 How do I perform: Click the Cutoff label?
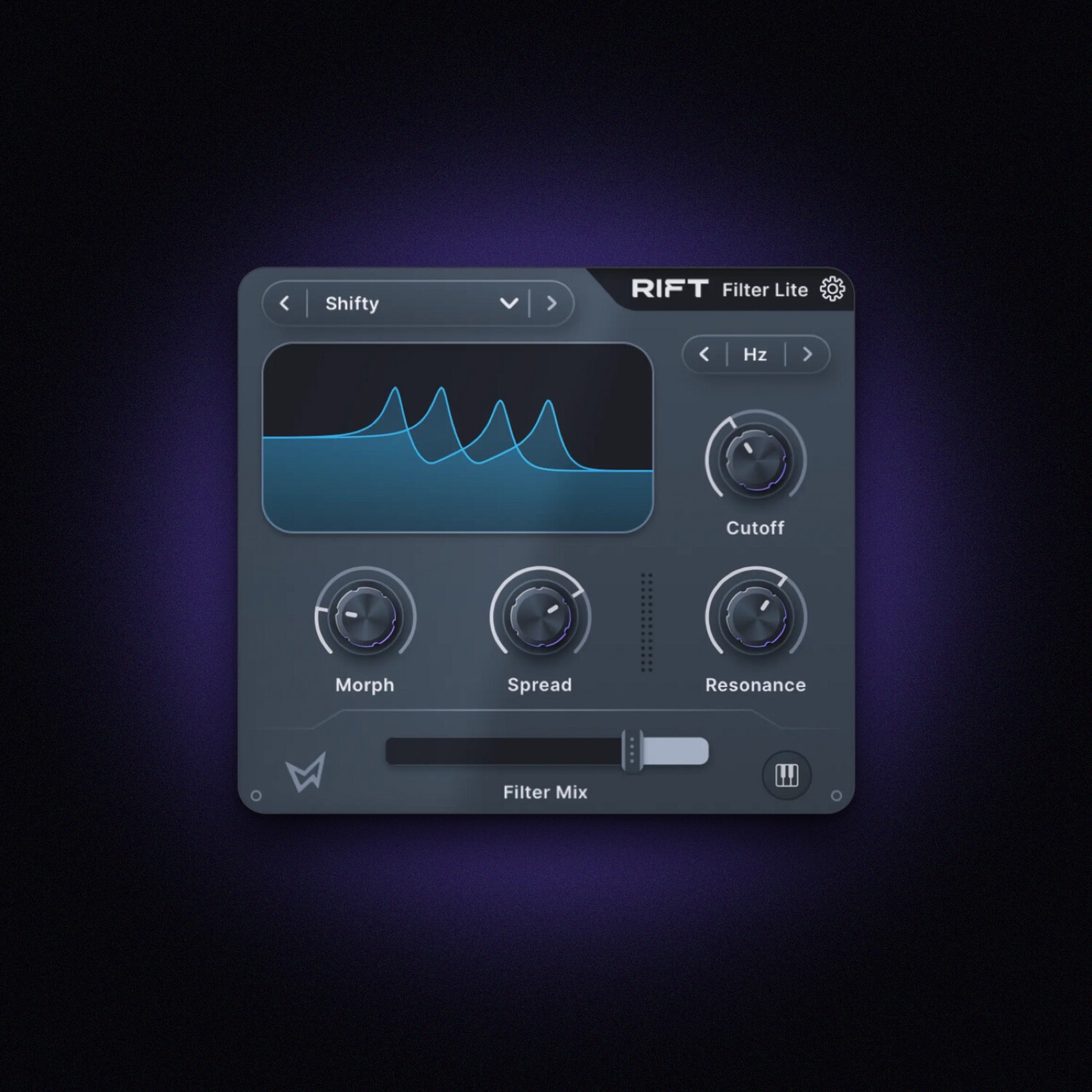(x=756, y=528)
